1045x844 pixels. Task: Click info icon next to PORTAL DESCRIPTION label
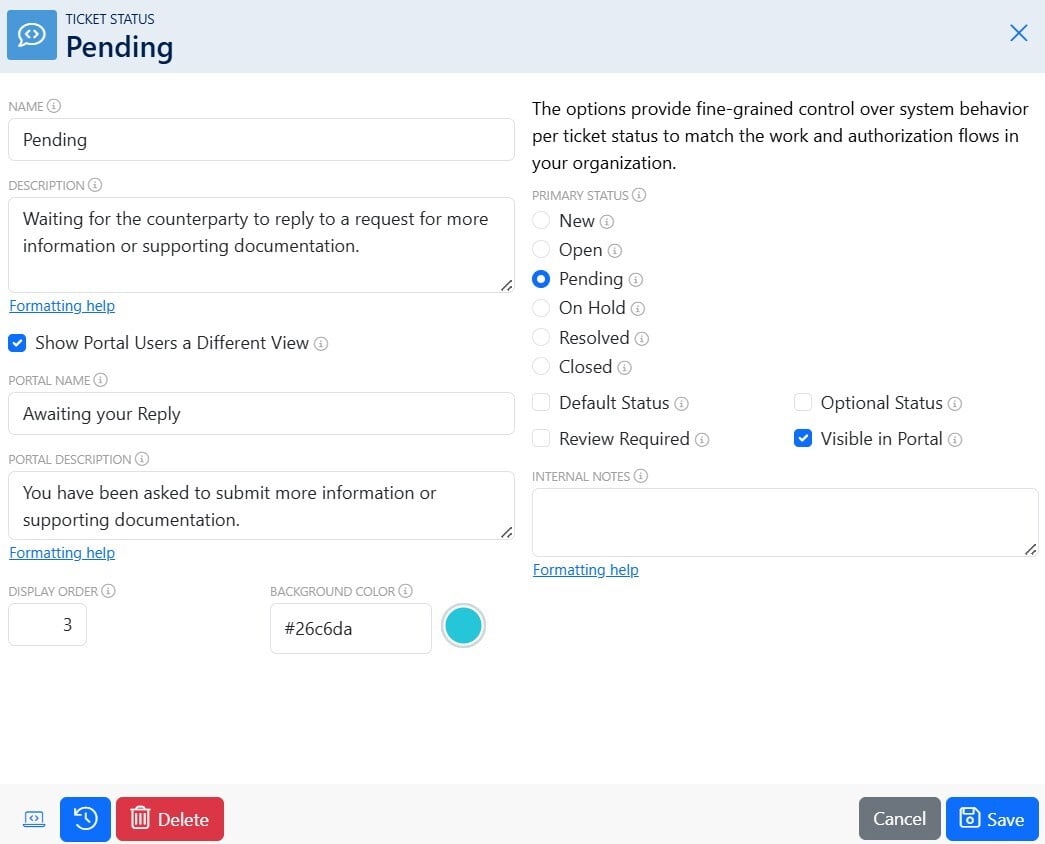[142, 459]
